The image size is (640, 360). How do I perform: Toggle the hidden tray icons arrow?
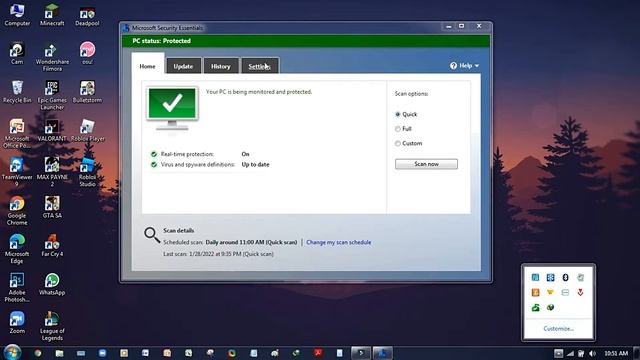(x=558, y=353)
